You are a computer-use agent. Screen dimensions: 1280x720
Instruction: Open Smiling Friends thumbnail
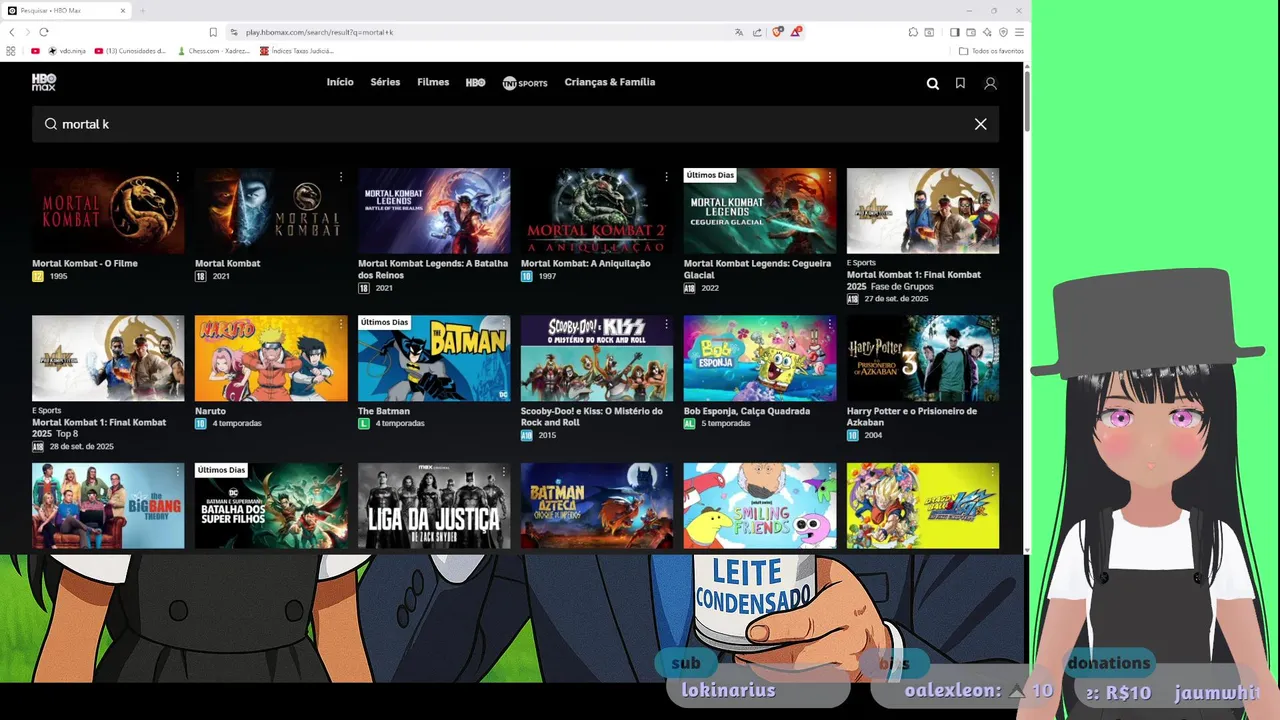[x=760, y=506]
